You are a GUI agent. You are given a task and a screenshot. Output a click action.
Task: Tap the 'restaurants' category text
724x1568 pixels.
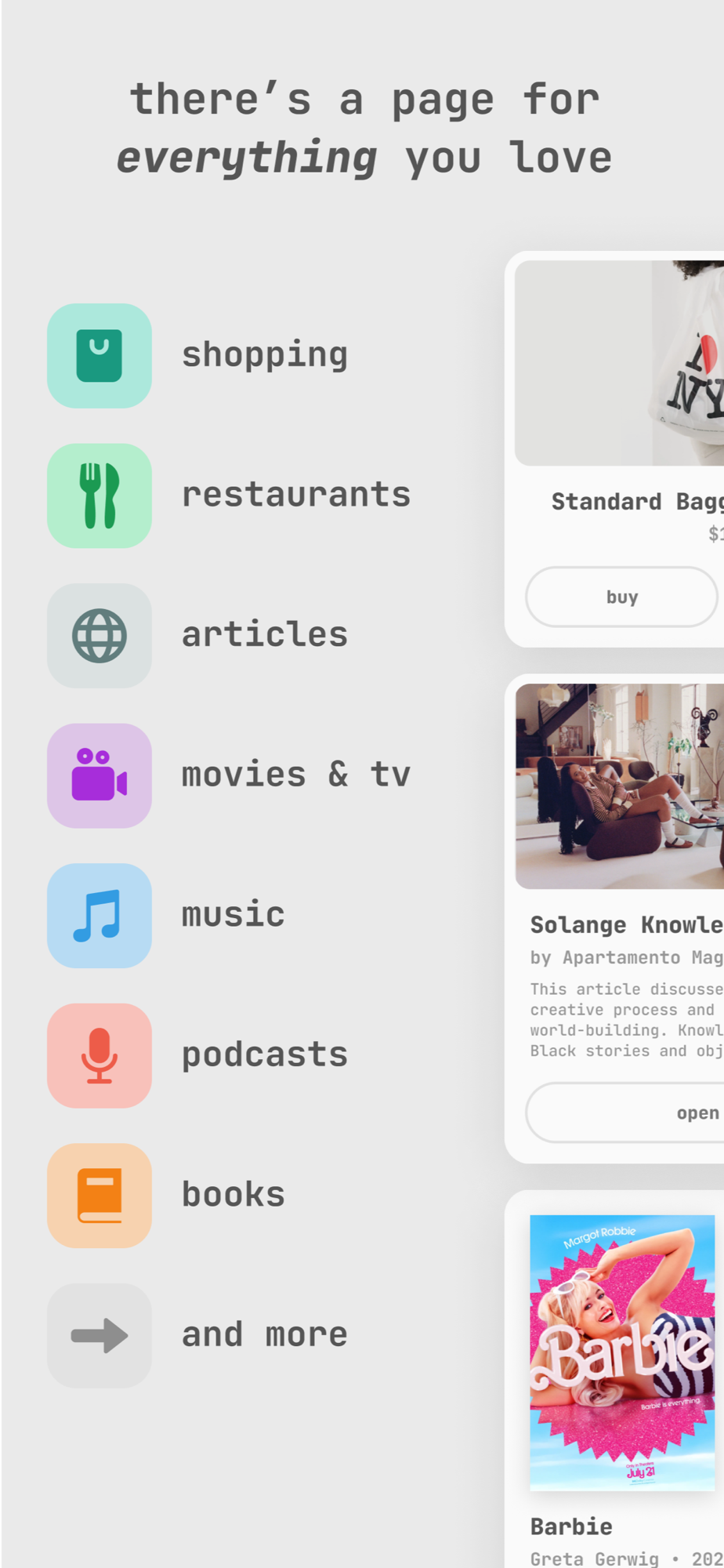[x=296, y=495]
